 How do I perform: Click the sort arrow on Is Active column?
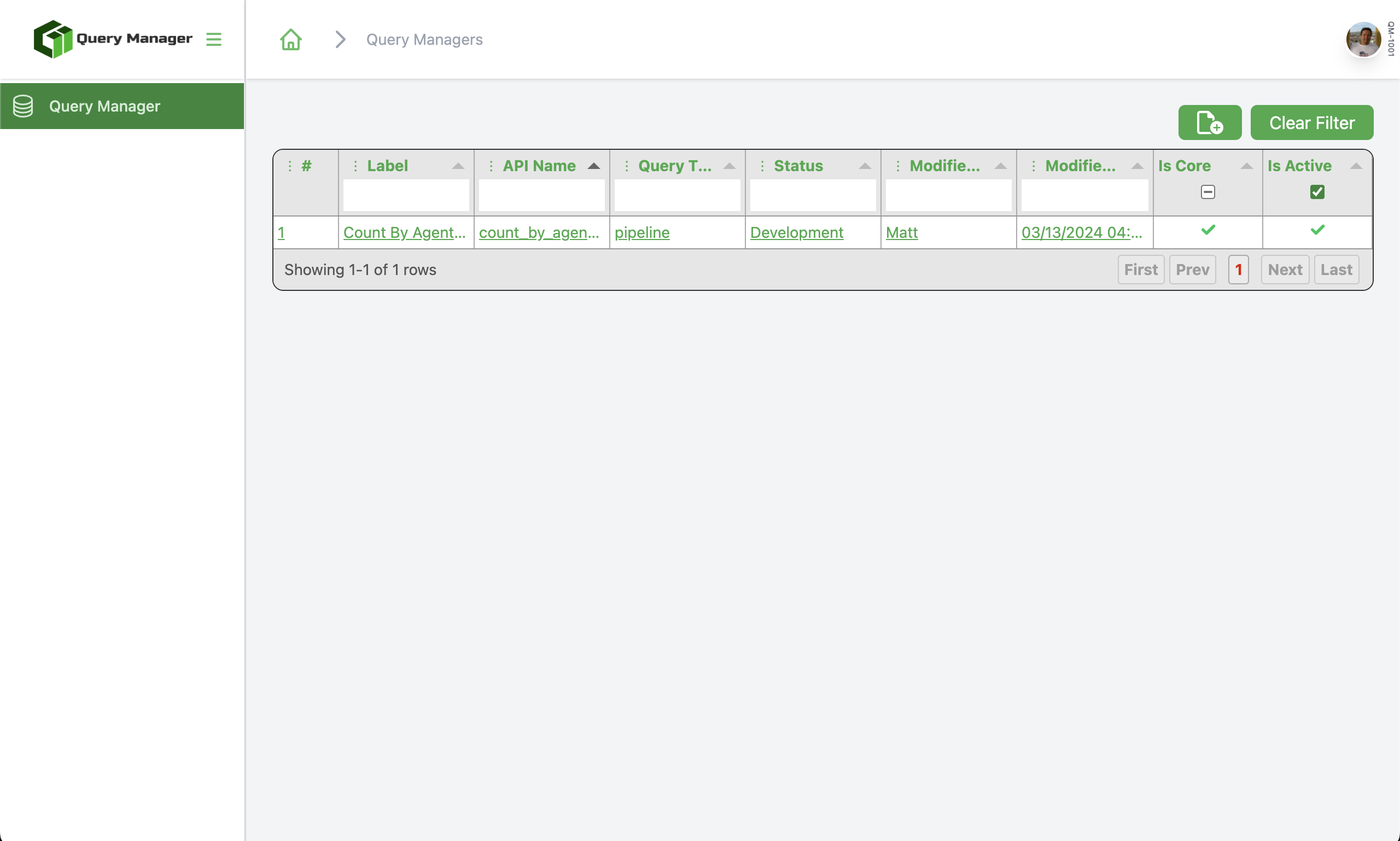(x=1356, y=166)
